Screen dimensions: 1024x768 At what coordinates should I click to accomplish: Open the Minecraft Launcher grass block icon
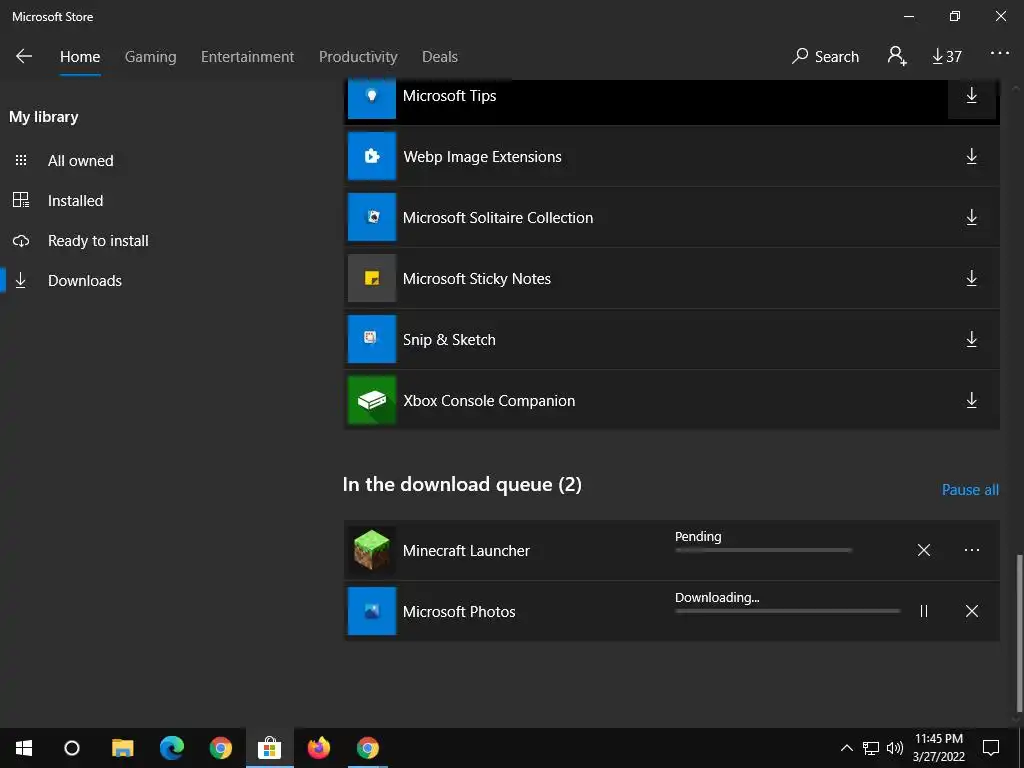[372, 550]
